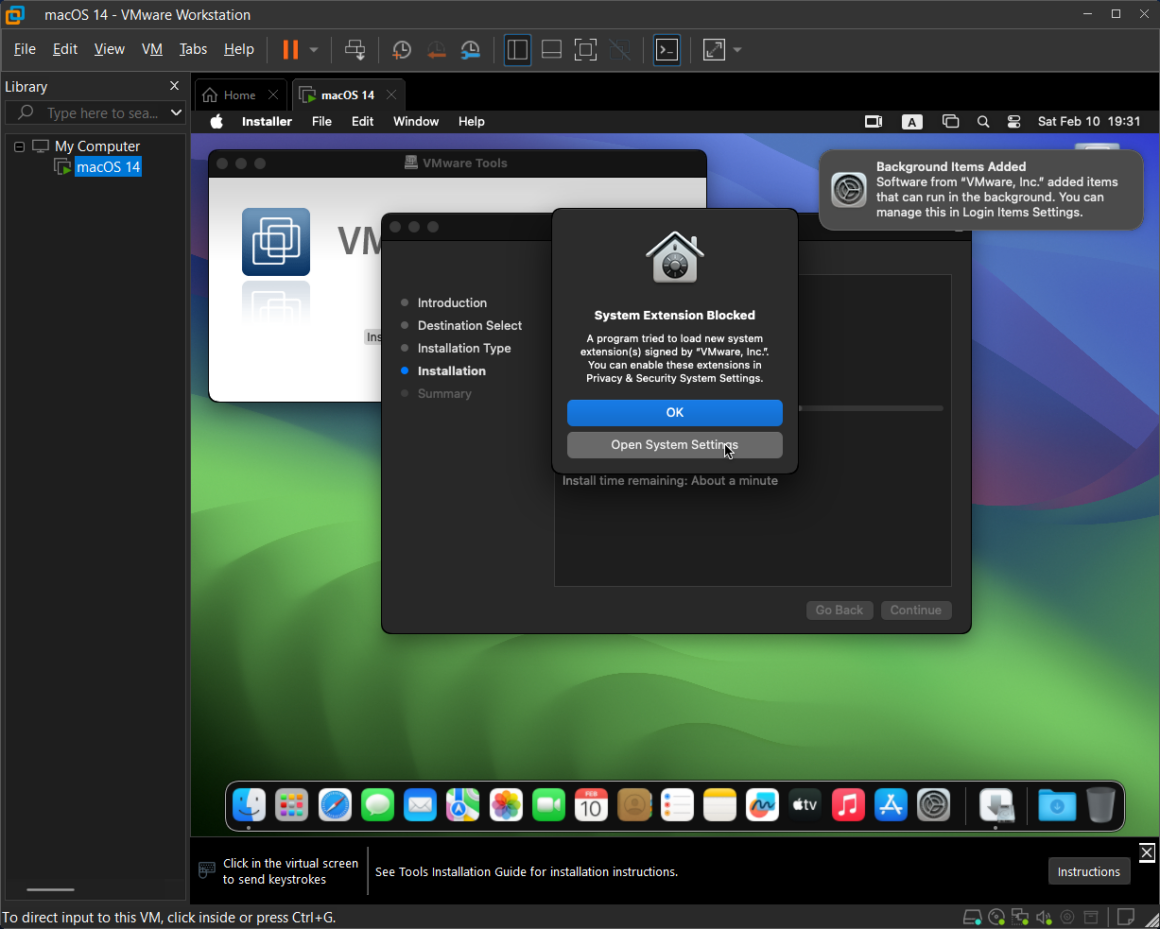Open Mail from the Dock

(420, 805)
